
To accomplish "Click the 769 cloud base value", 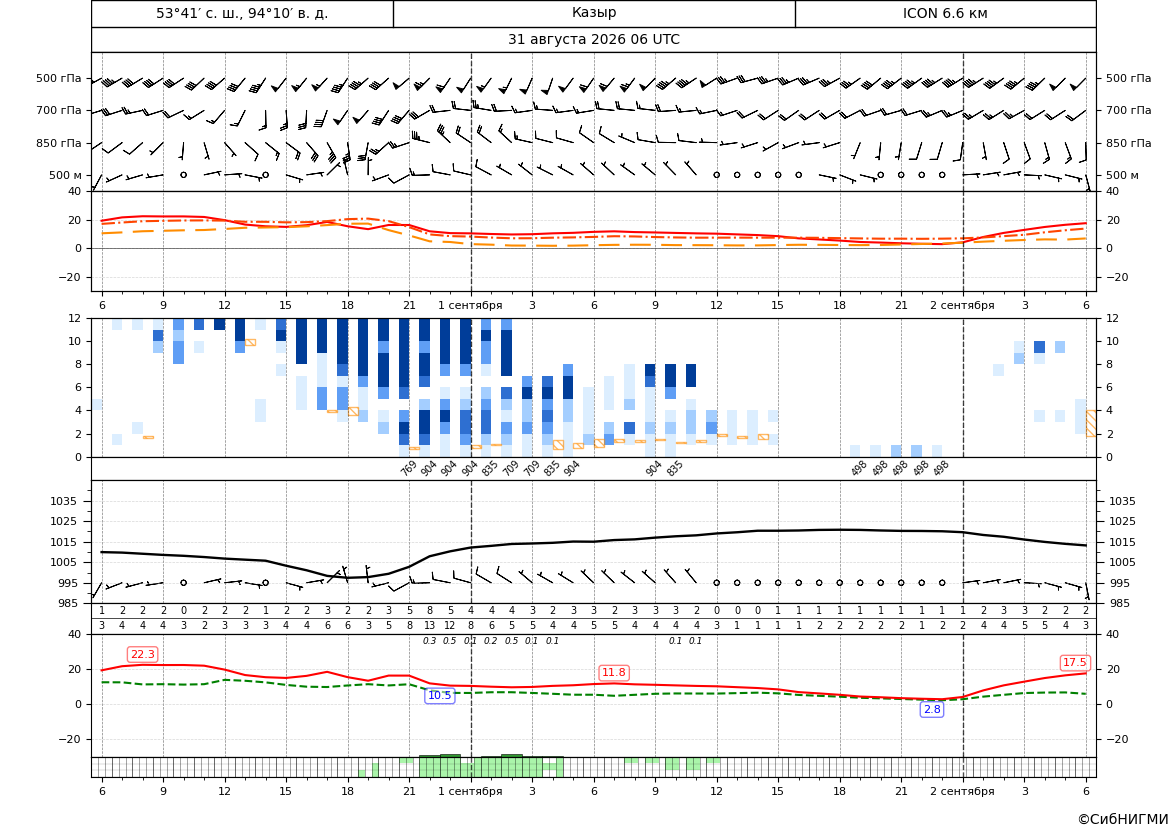I will click(409, 468).
